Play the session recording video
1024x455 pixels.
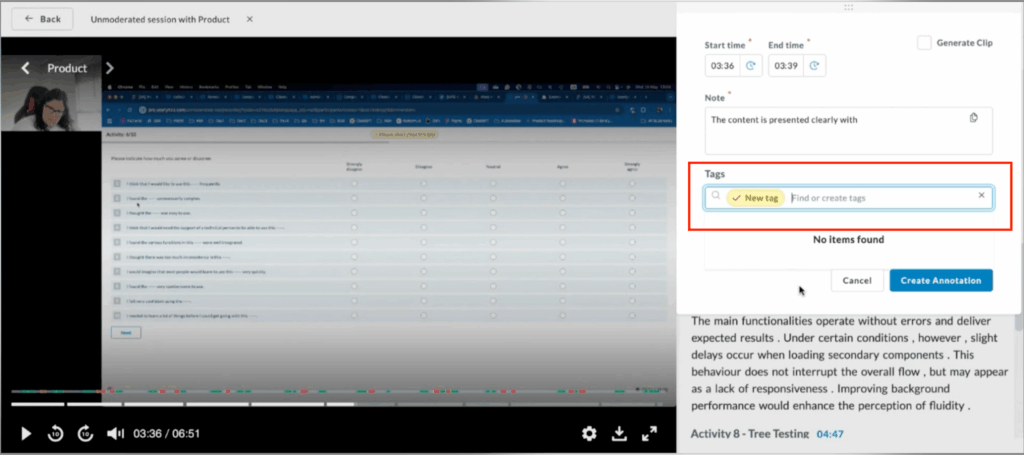tap(27, 433)
